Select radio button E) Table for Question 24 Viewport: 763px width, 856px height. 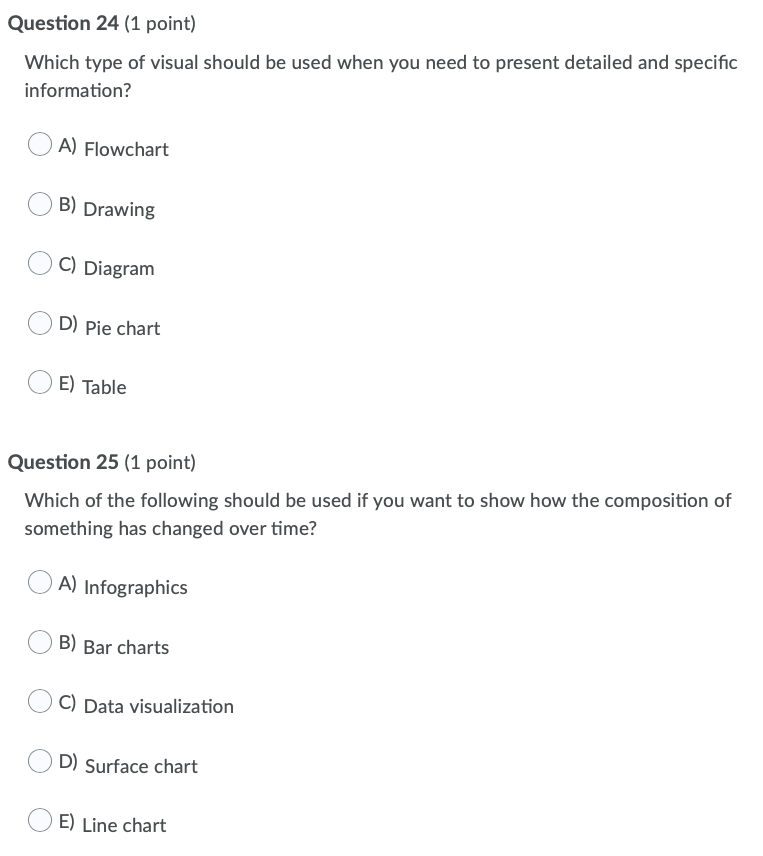[x=39, y=381]
